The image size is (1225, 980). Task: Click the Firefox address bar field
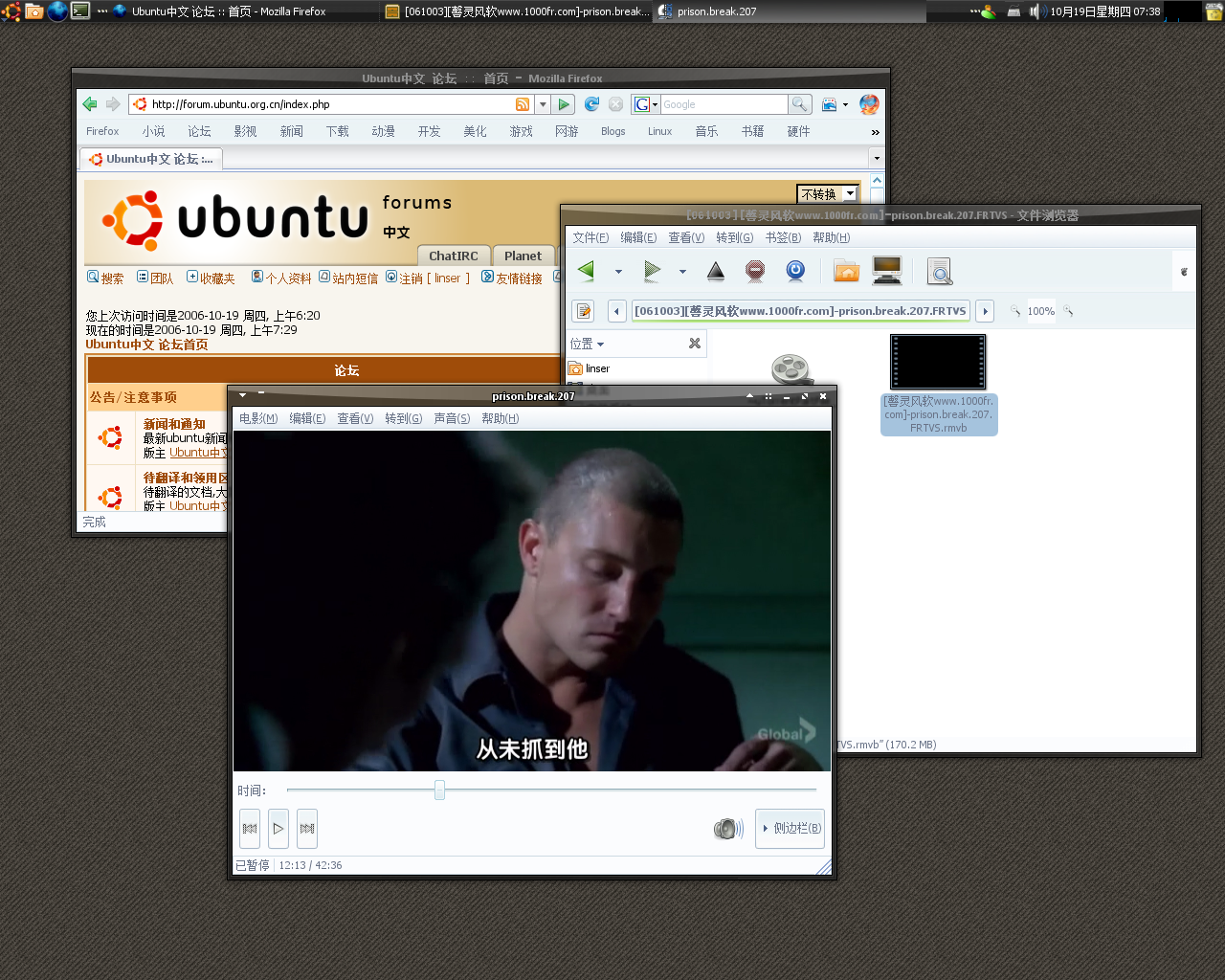click(x=330, y=104)
